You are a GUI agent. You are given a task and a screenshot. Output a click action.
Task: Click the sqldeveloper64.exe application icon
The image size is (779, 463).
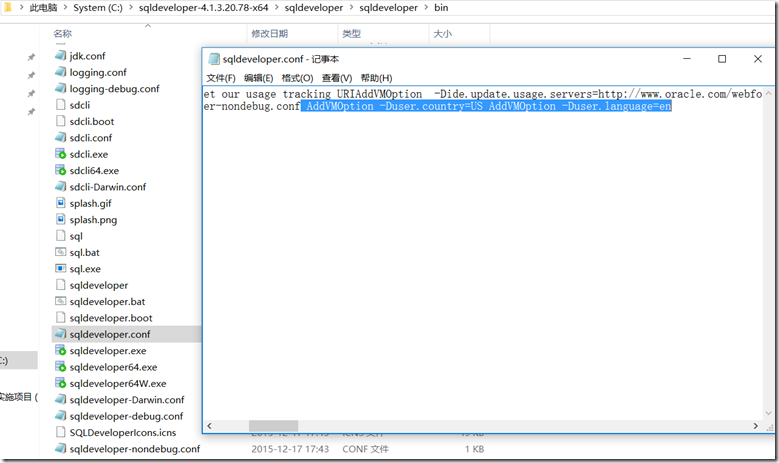61,367
